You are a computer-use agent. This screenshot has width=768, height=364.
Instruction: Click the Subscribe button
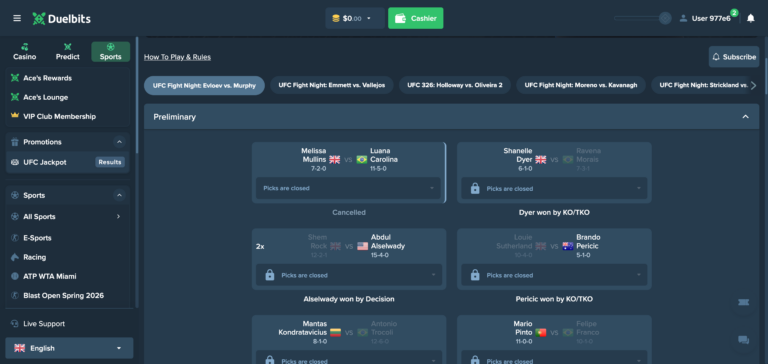[x=734, y=57]
